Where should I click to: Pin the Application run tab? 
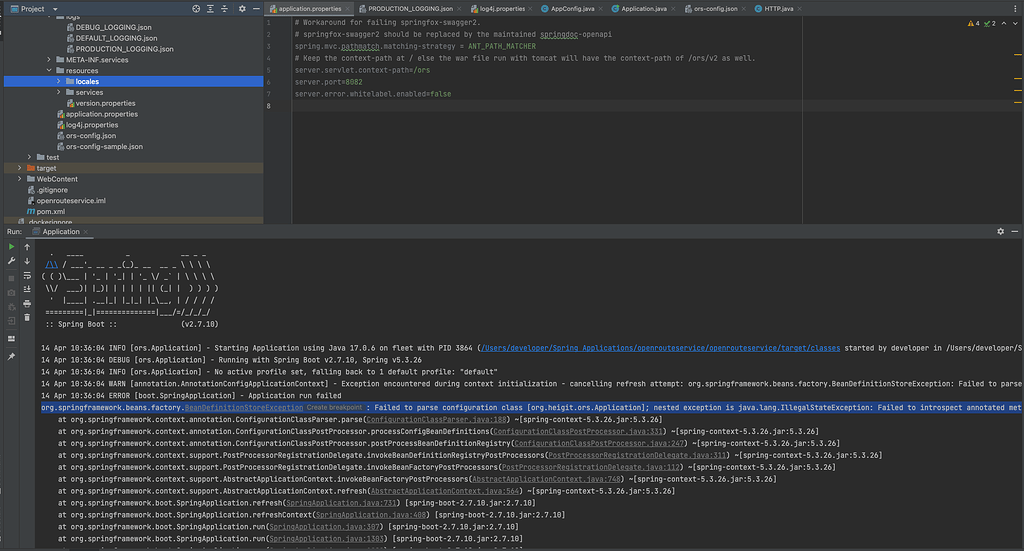pos(11,356)
